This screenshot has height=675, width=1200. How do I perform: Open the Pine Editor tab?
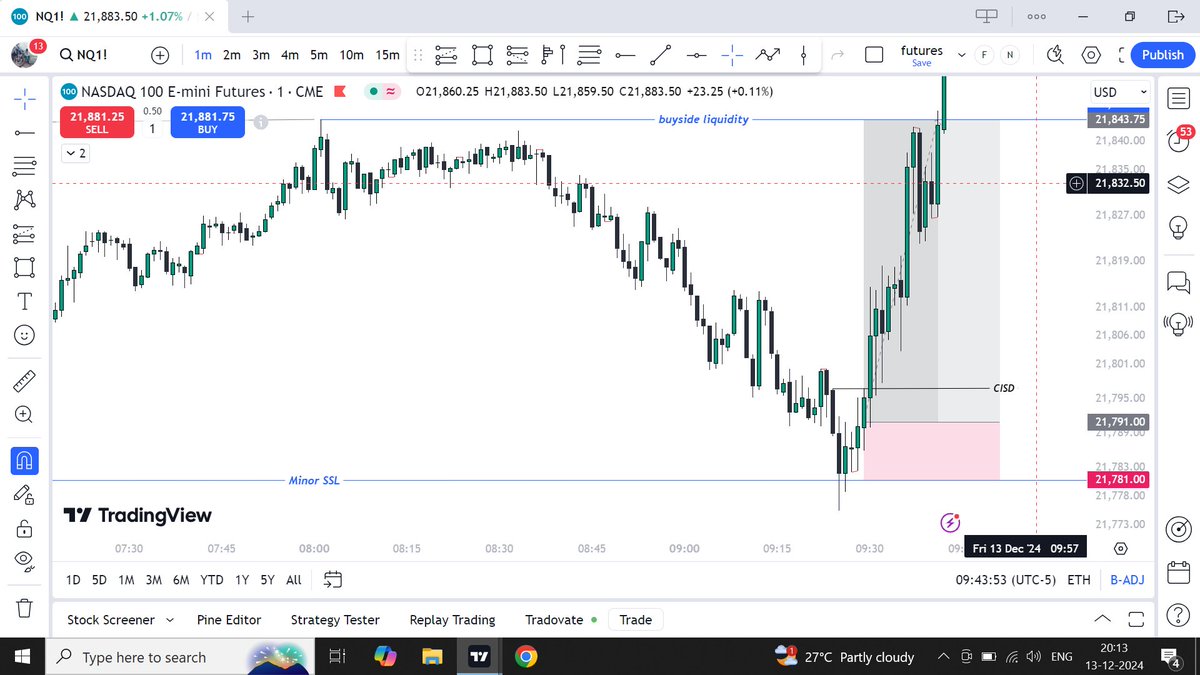229,620
